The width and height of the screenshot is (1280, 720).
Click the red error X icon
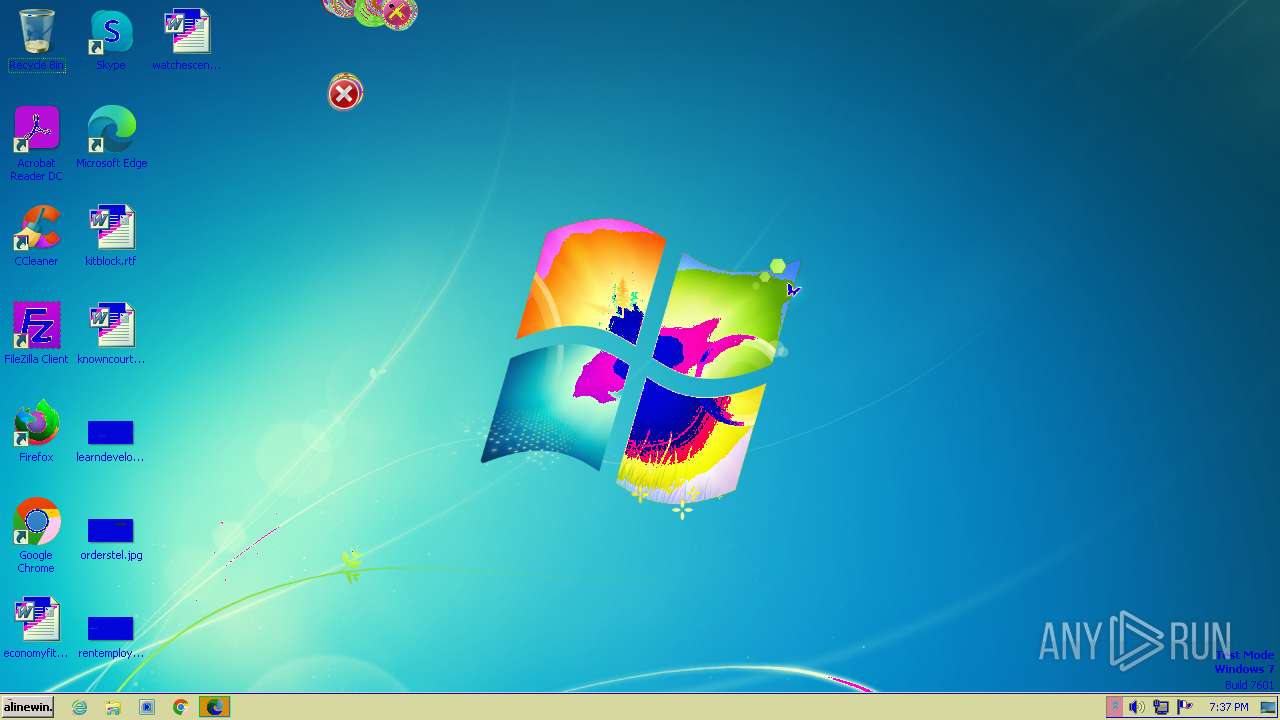[x=345, y=93]
